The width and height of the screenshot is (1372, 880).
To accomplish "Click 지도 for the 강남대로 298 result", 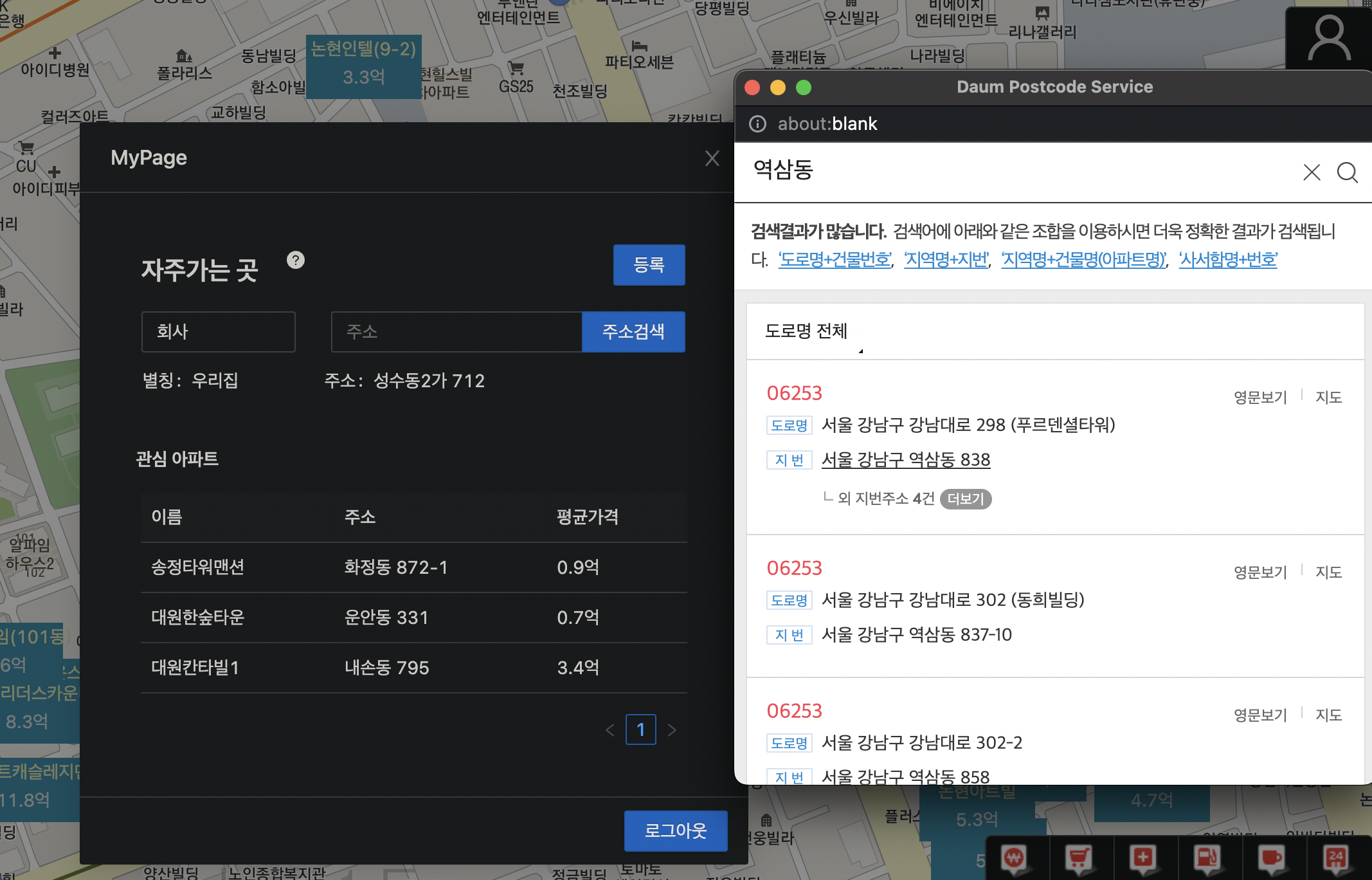I will point(1329,398).
